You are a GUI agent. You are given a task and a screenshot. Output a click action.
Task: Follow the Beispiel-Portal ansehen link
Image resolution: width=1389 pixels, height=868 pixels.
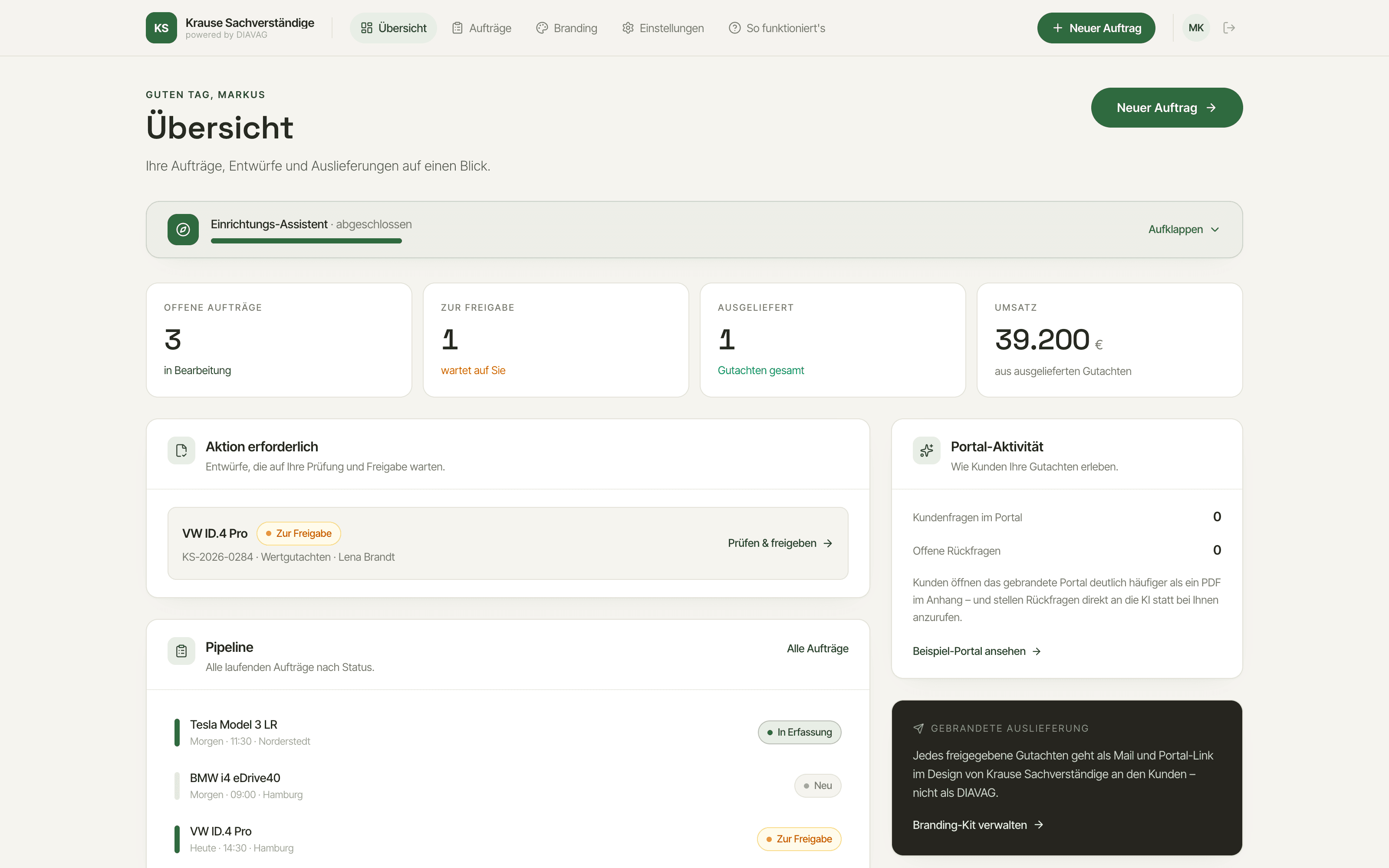(x=976, y=651)
